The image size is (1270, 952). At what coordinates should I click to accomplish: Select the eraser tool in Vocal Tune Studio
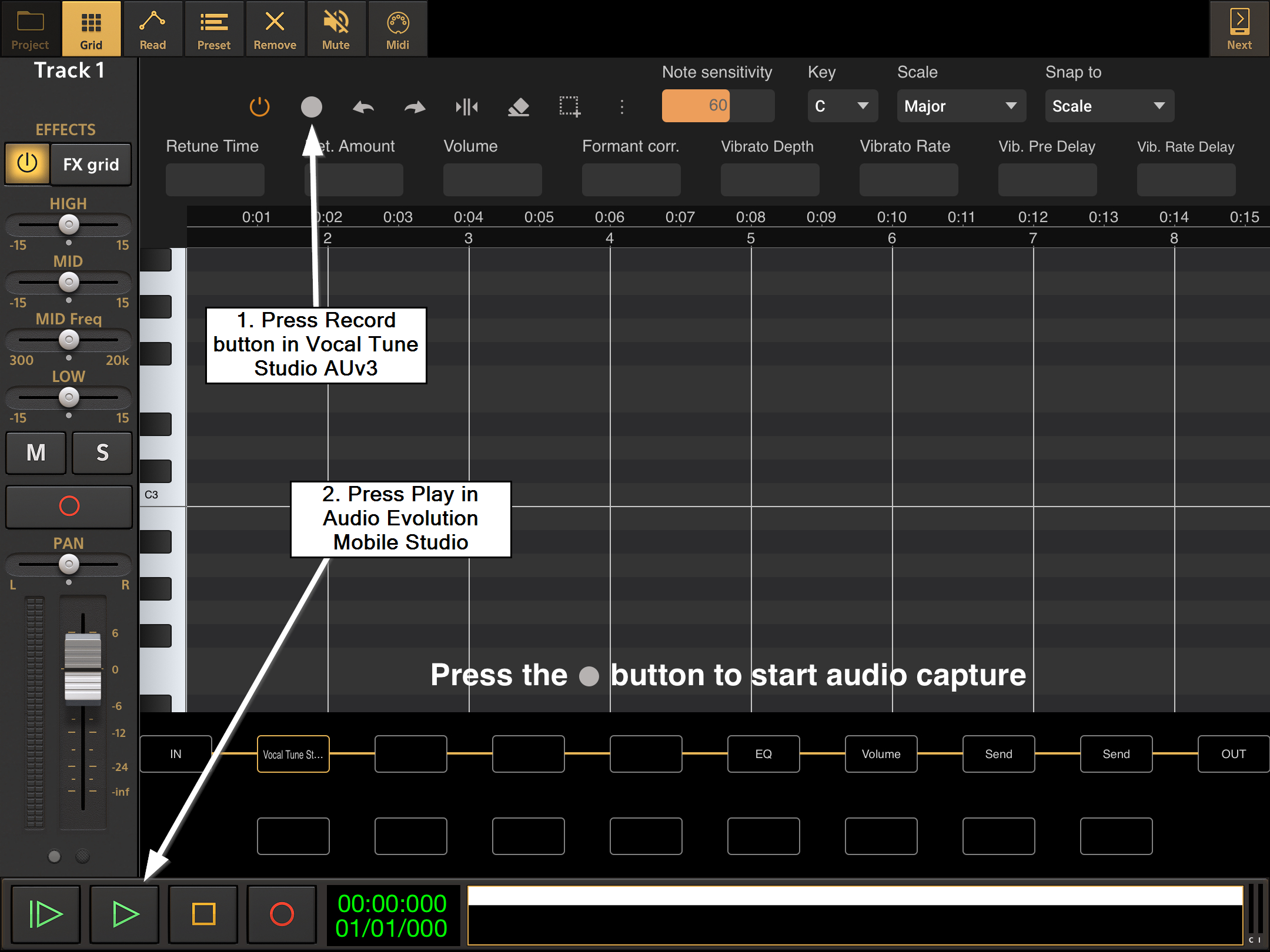(x=519, y=107)
